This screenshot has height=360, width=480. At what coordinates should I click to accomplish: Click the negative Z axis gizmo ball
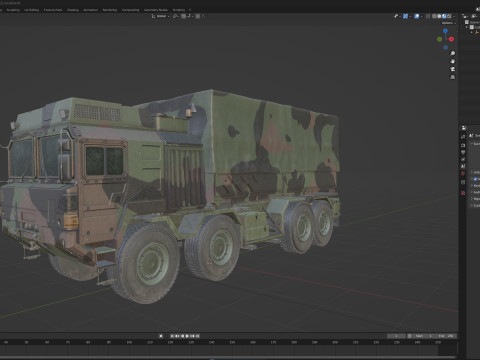(x=445, y=47)
